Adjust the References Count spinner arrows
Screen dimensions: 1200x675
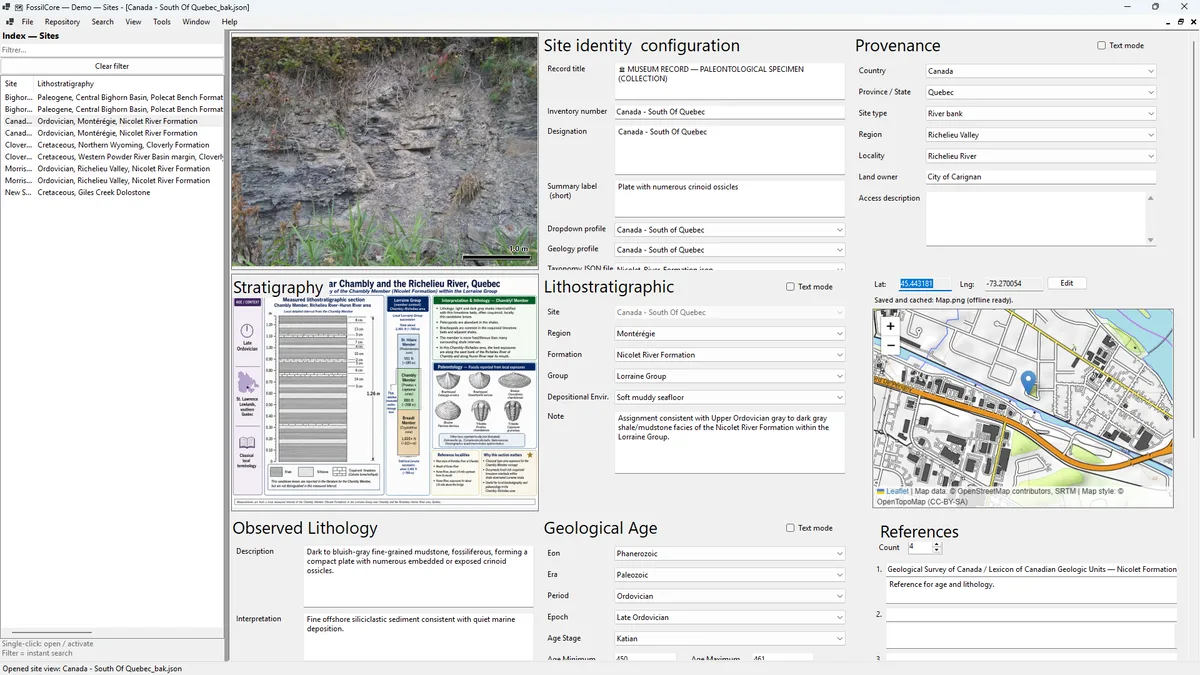pyautogui.click(x=936, y=547)
